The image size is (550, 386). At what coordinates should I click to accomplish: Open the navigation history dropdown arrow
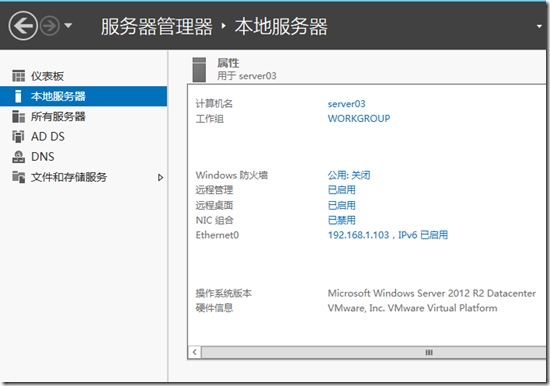[x=68, y=26]
